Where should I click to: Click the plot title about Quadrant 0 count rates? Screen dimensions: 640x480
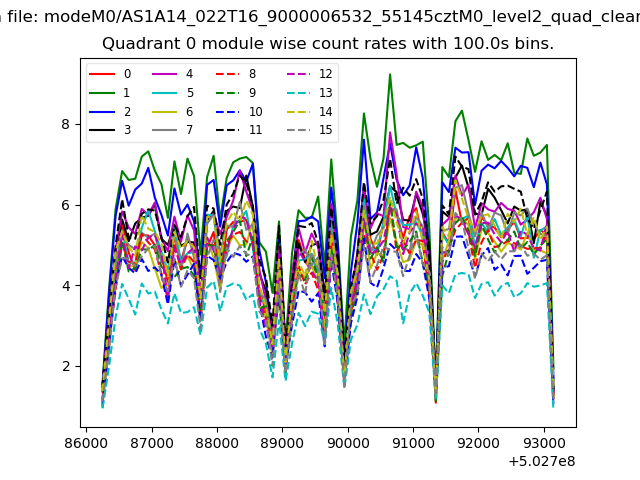pyautogui.click(x=328, y=44)
